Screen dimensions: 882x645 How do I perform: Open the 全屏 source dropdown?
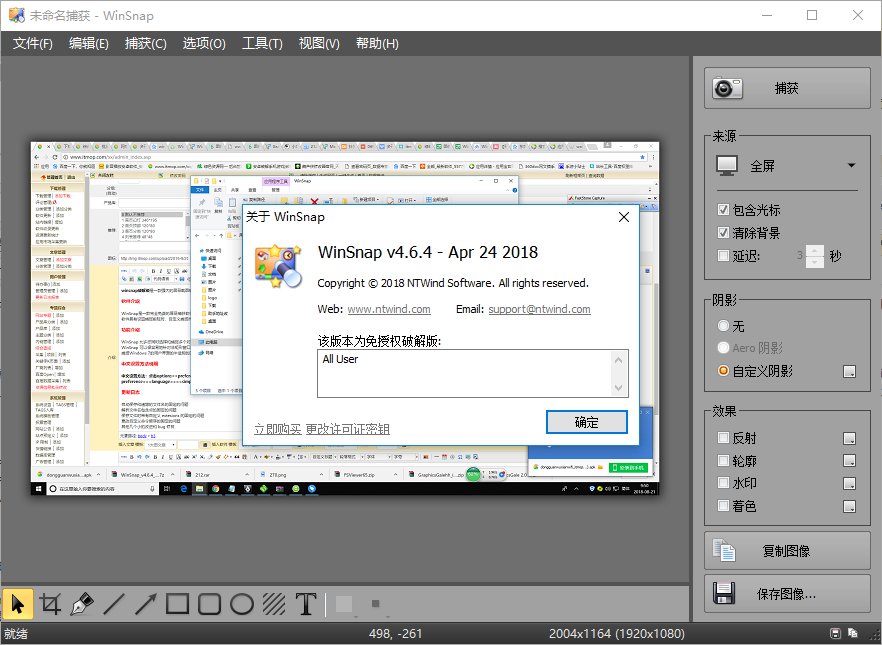pos(851,166)
